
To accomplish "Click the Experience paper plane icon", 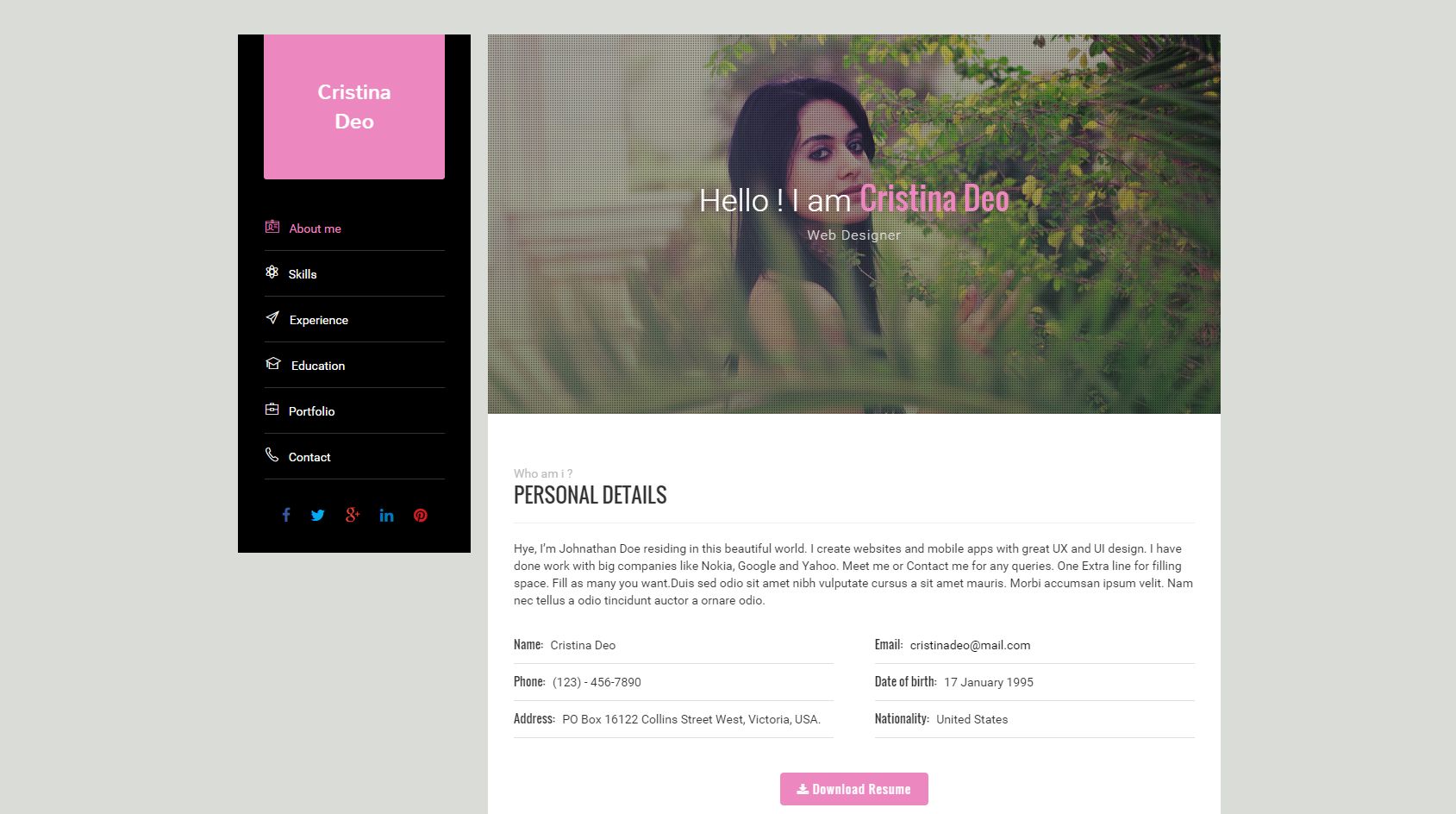I will tap(272, 317).
